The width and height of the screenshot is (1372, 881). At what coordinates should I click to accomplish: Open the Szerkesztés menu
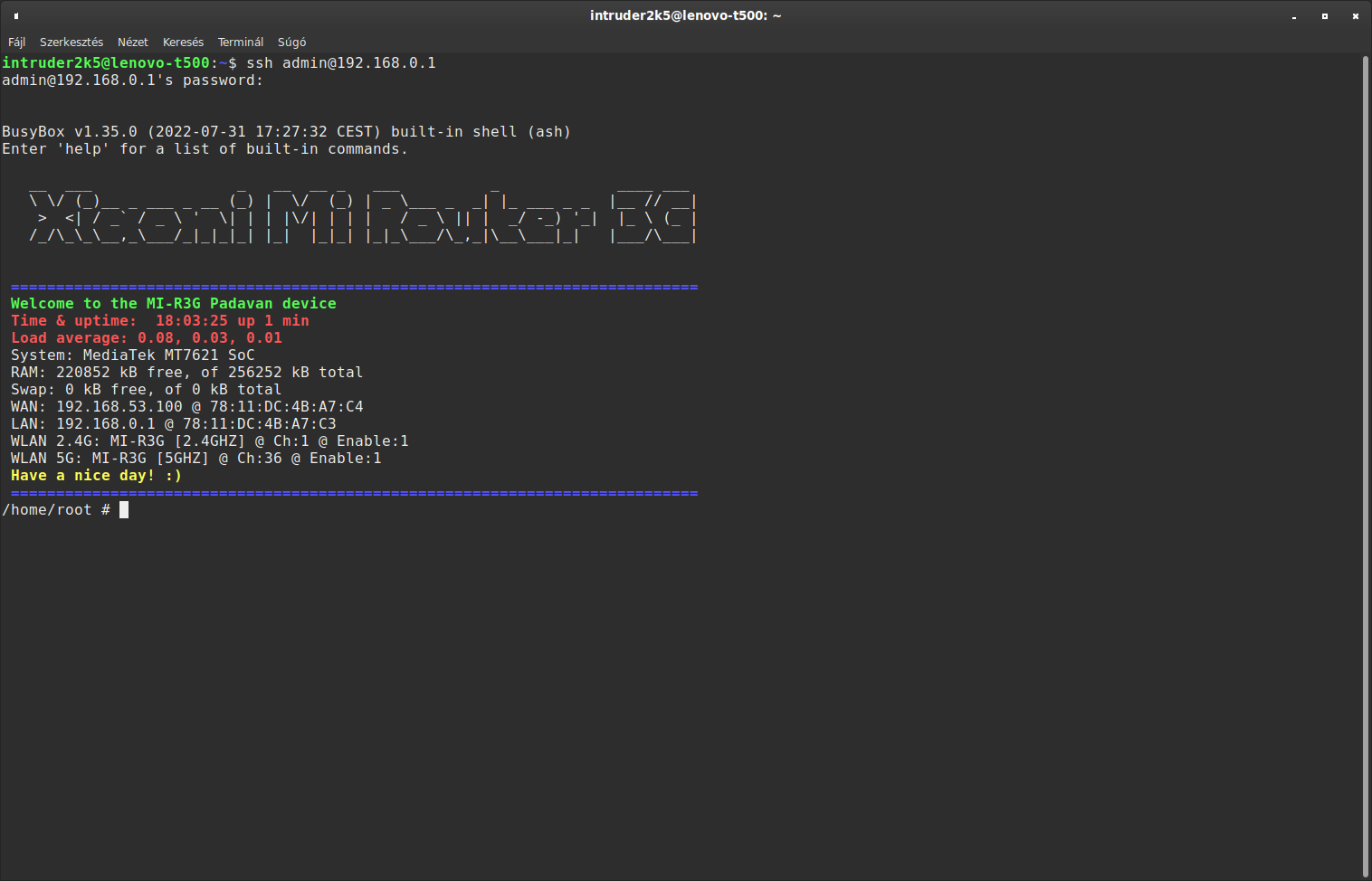[x=71, y=43]
